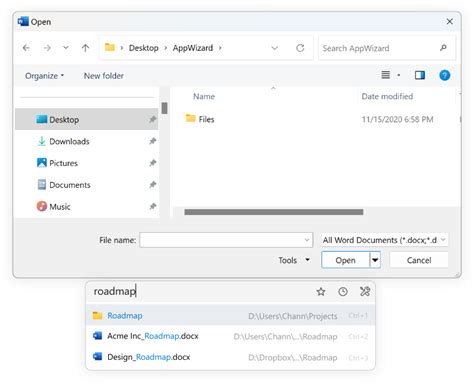Sort by the Name column
This screenshot has height=384, width=474.
pos(204,96)
